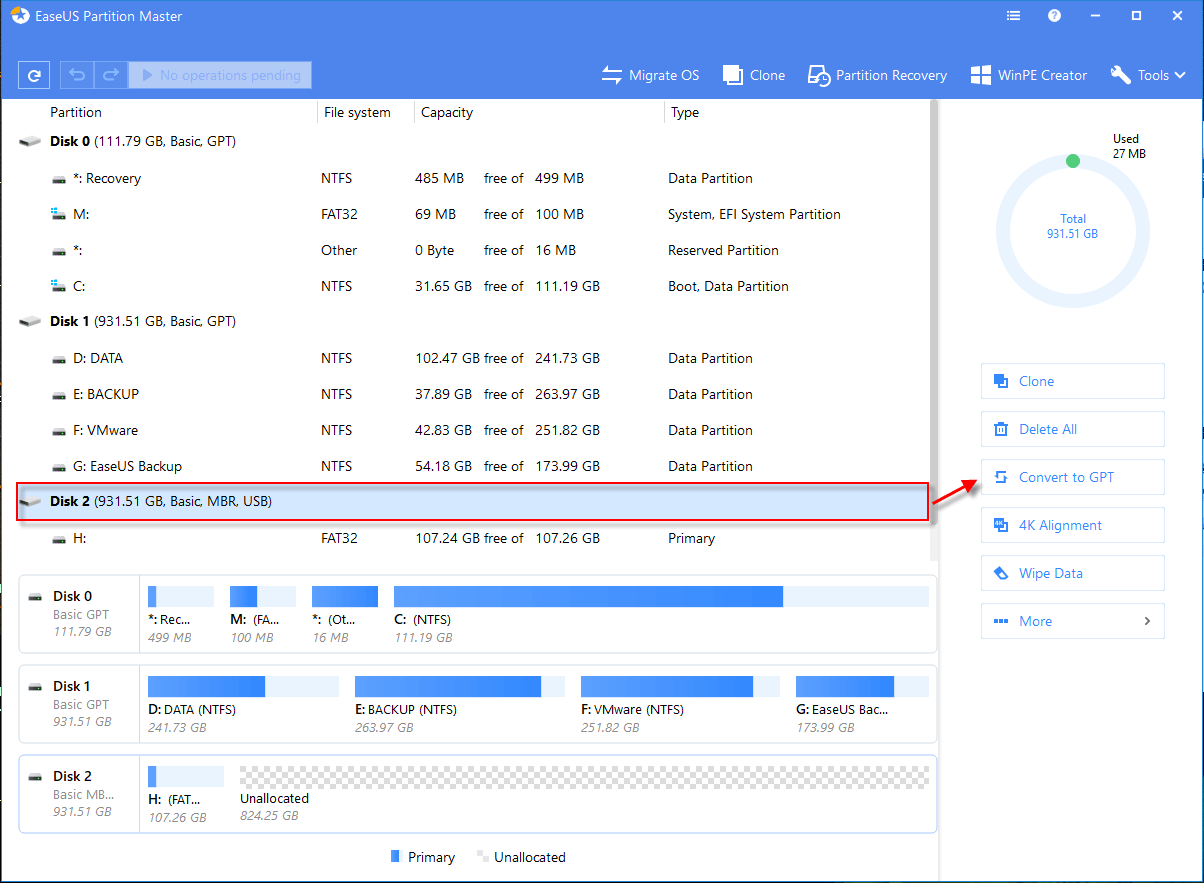Viewport: 1204px width, 883px height.
Task: Click the Partition column header
Action: pyautogui.click(x=76, y=112)
